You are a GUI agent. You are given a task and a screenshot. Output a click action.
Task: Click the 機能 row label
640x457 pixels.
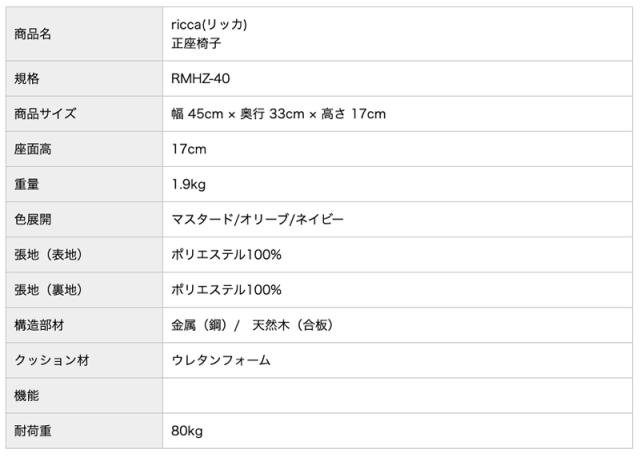27,396
